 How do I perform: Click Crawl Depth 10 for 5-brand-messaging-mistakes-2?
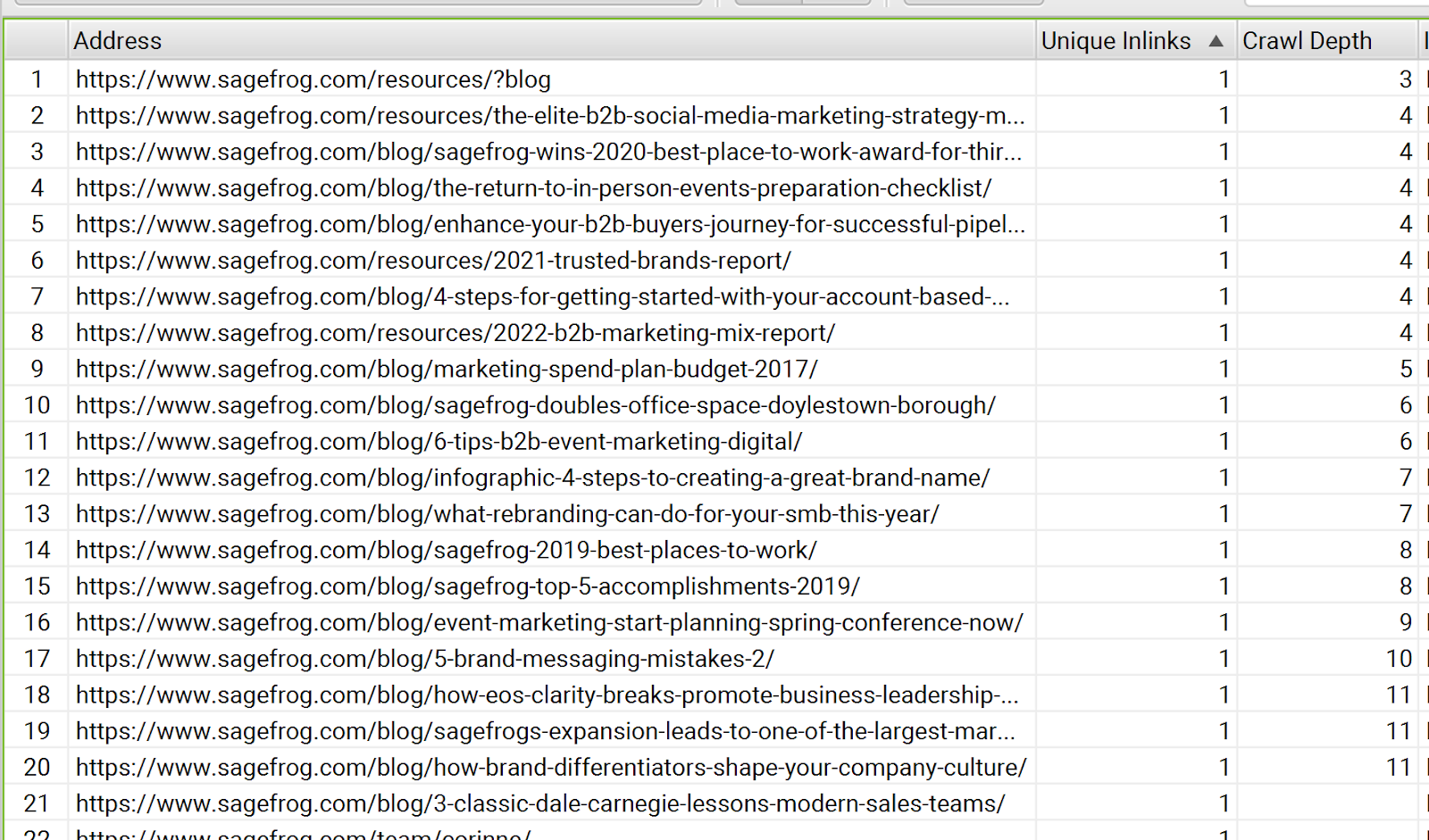pyautogui.click(x=1399, y=659)
